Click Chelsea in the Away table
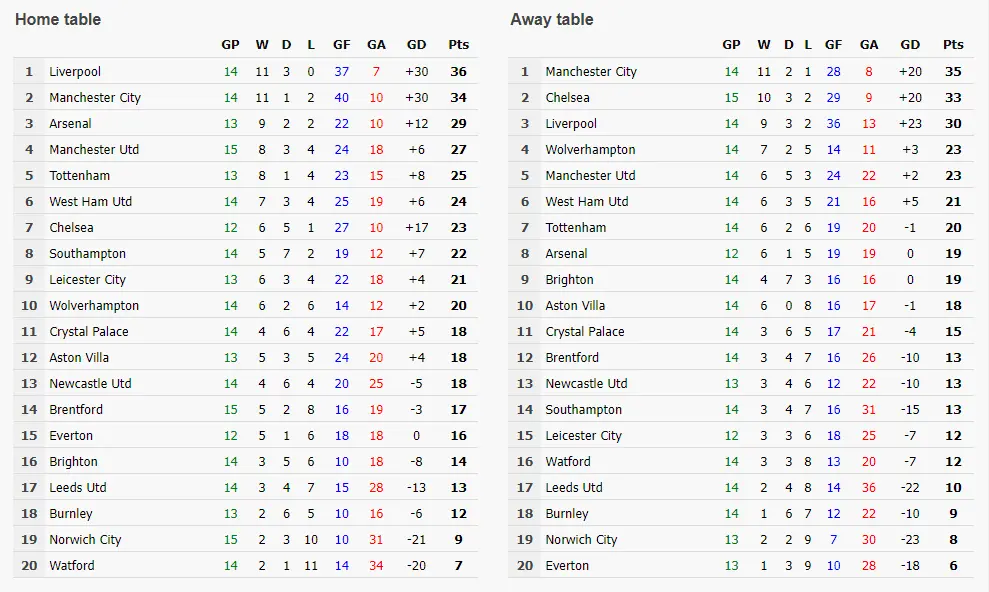Viewport: 989px width, 592px height. point(567,98)
